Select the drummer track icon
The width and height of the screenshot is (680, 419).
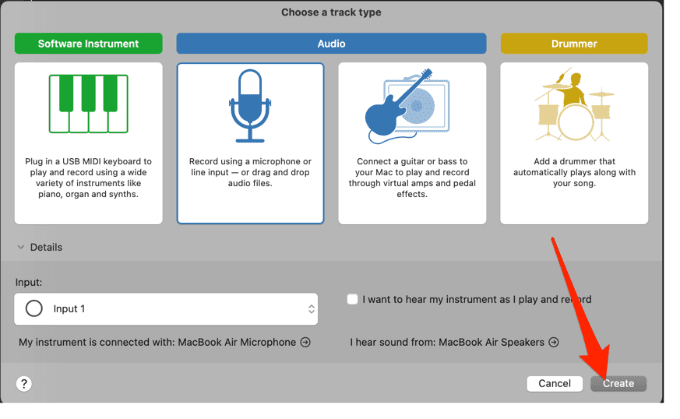[x=574, y=108]
